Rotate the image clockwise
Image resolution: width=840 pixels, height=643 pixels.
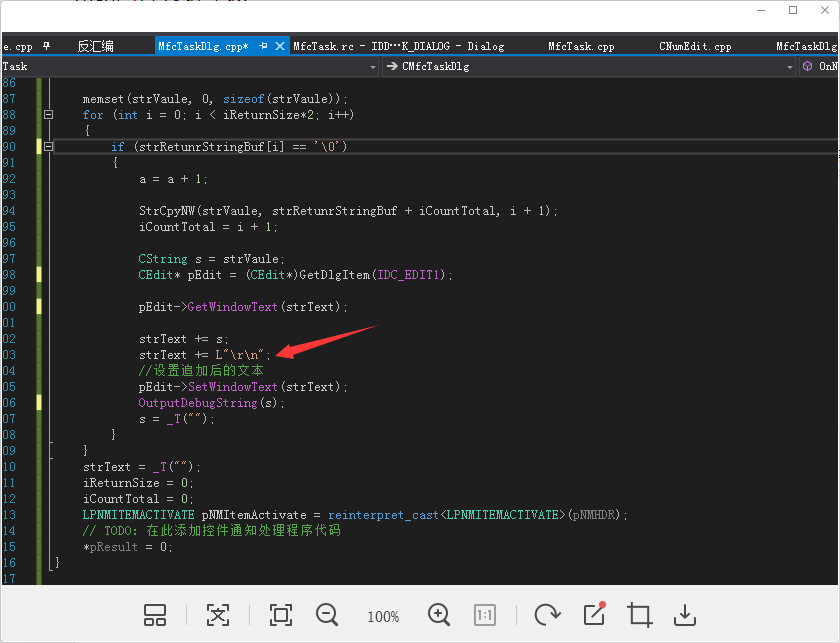(x=547, y=615)
